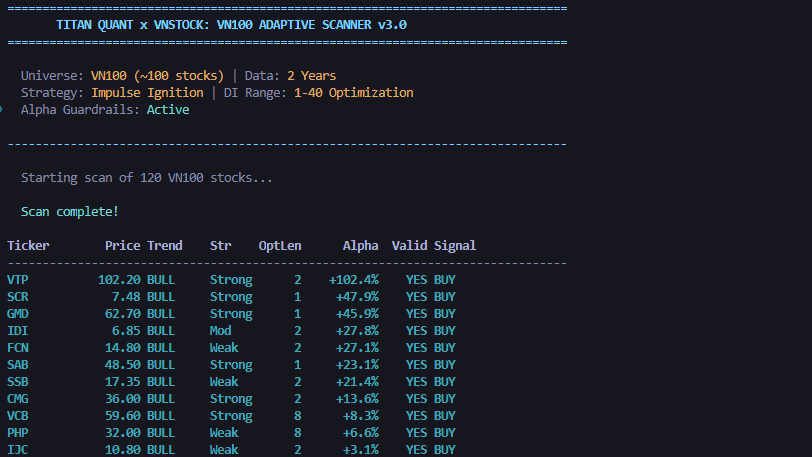The image size is (812, 457).
Task: Click the "Price" column header
Action: click(123, 246)
